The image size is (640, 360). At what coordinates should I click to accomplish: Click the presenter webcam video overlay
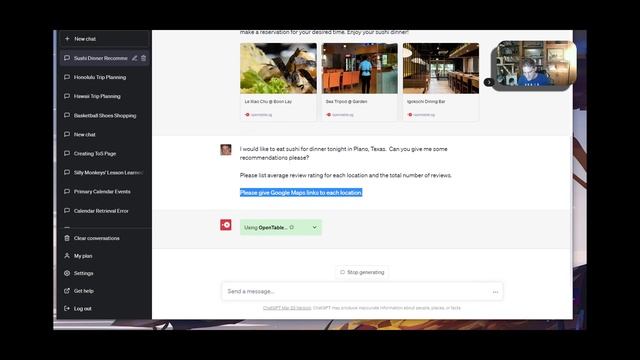click(x=534, y=64)
